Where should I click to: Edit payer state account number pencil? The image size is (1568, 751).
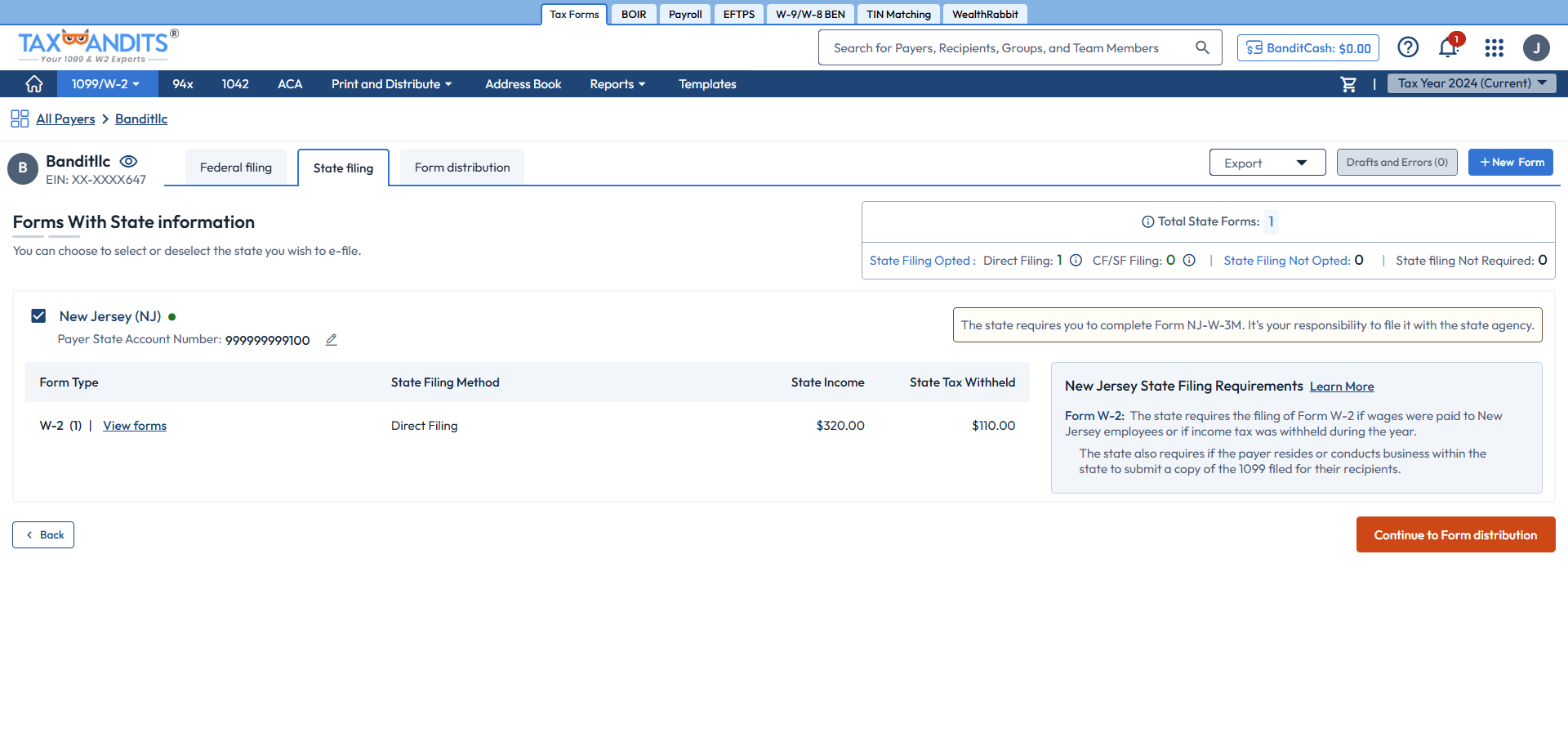coord(332,340)
